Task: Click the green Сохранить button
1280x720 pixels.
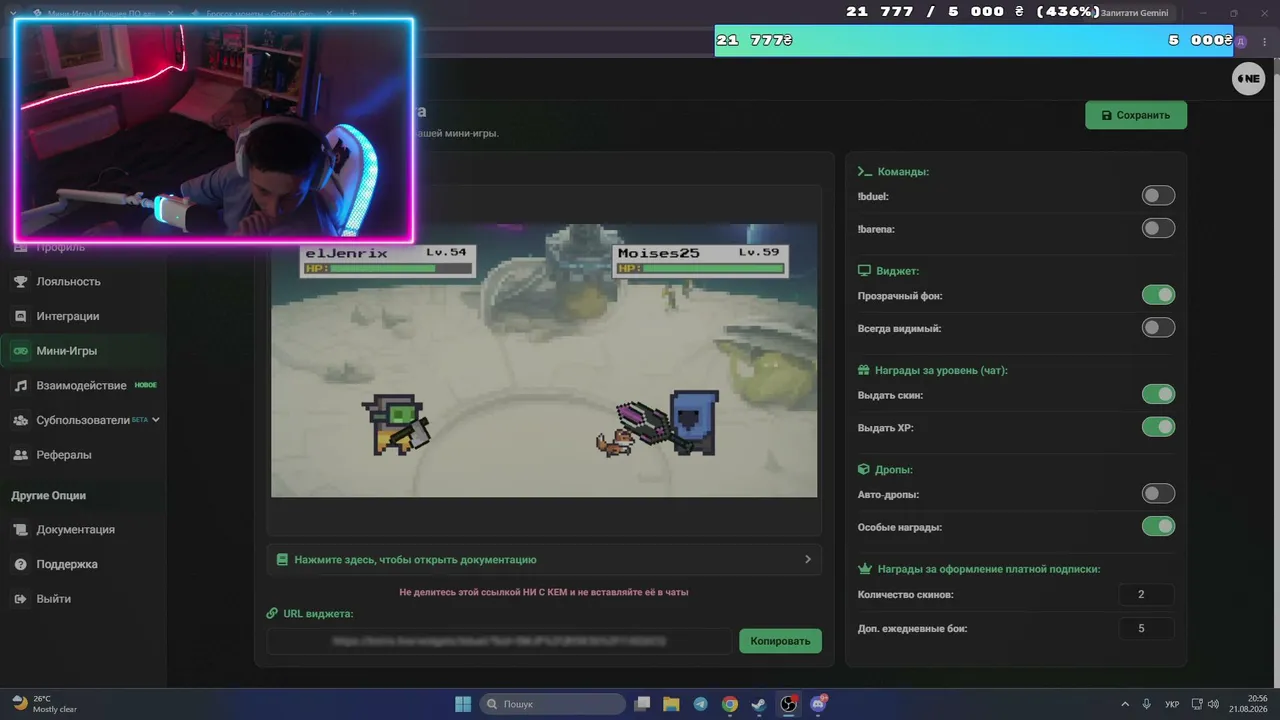Action: 1136,115
